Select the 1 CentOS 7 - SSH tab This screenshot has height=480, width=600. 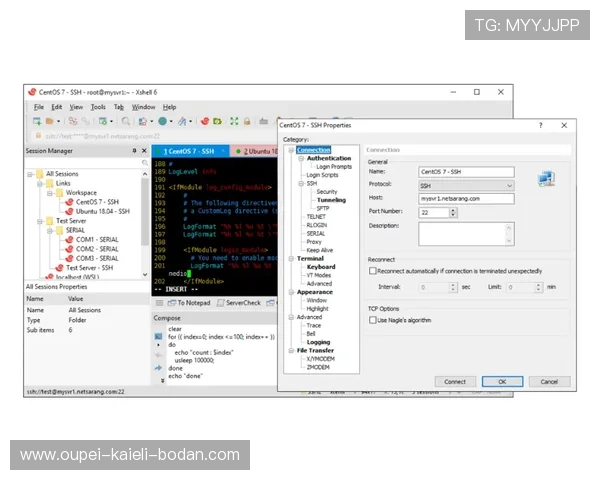[190, 151]
